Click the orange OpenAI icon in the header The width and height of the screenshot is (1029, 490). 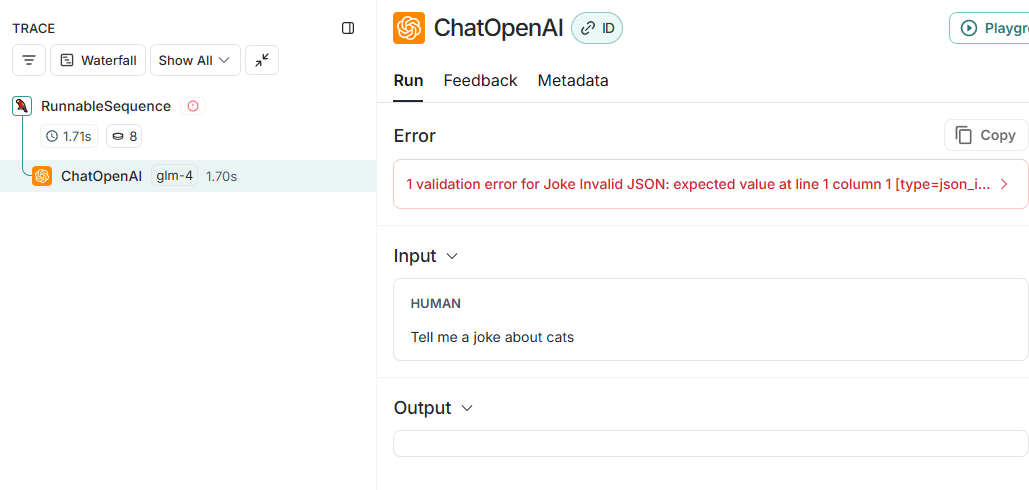click(x=409, y=28)
